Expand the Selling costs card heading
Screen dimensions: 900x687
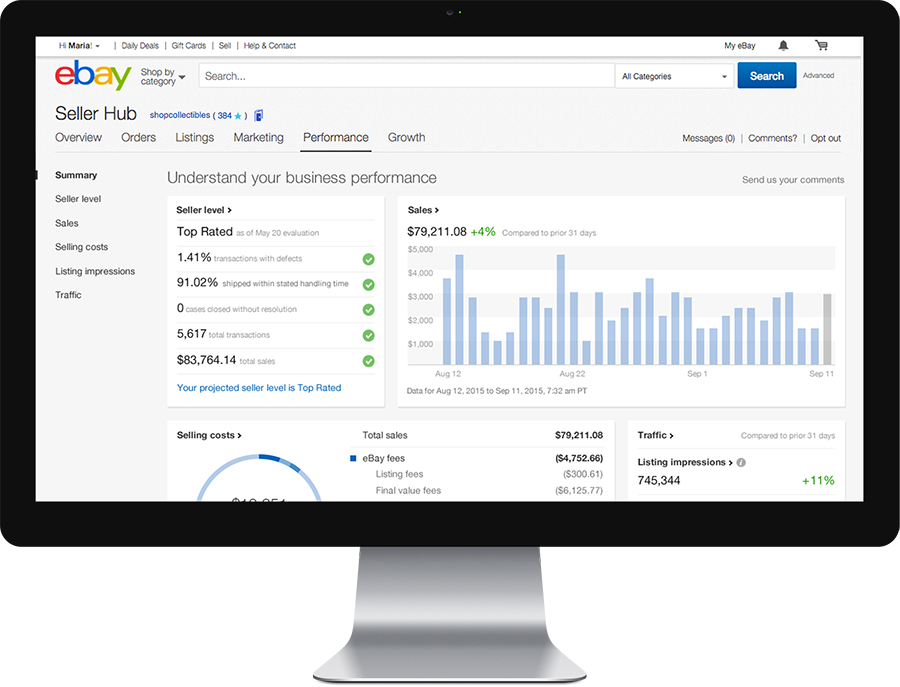(x=209, y=435)
